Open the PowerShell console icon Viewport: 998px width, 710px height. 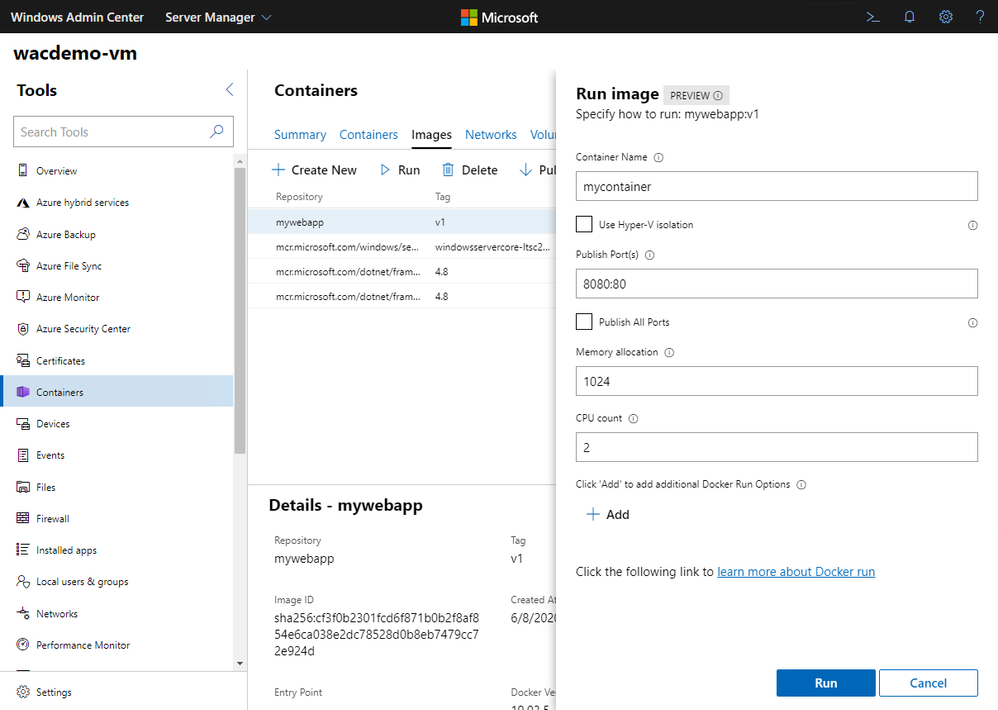(x=873, y=17)
